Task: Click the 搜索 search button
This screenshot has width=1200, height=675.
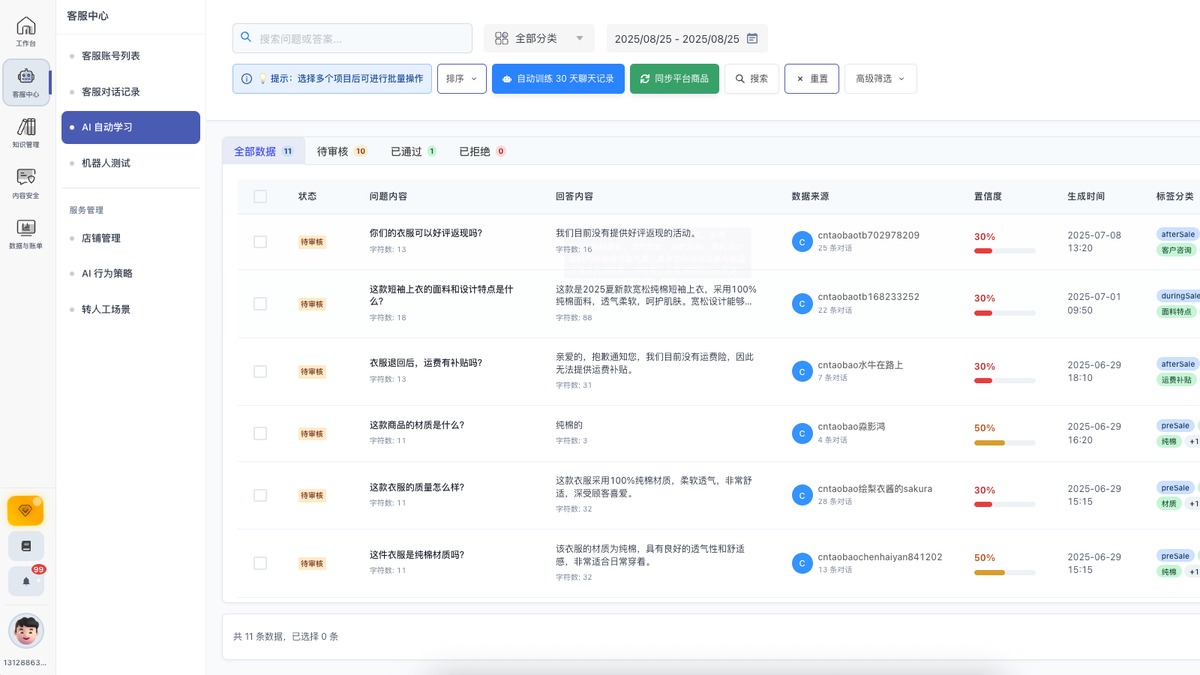Action: [751, 78]
